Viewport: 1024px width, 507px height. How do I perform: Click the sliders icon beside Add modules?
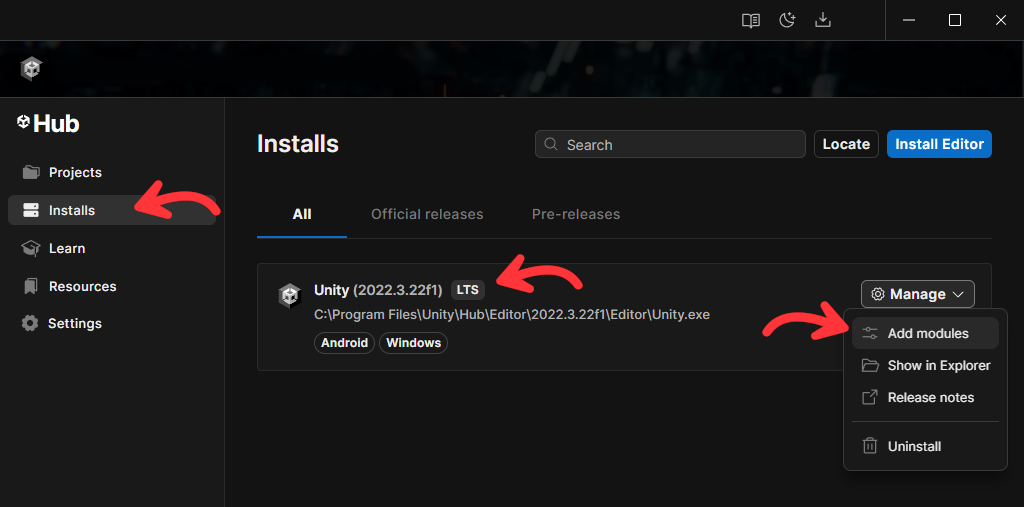tap(870, 333)
